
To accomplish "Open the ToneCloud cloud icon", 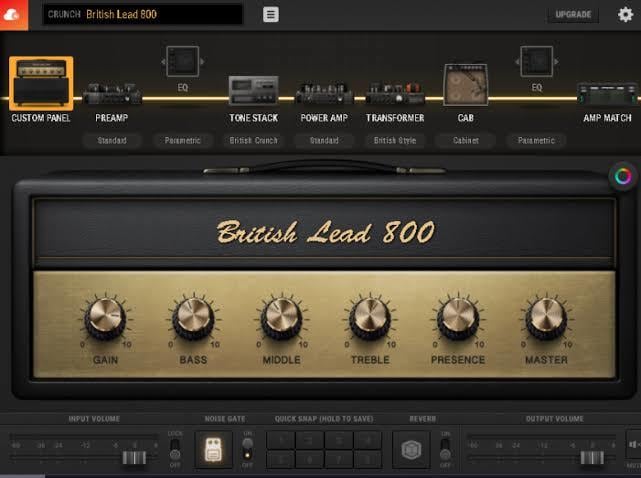I will pos(13,15).
